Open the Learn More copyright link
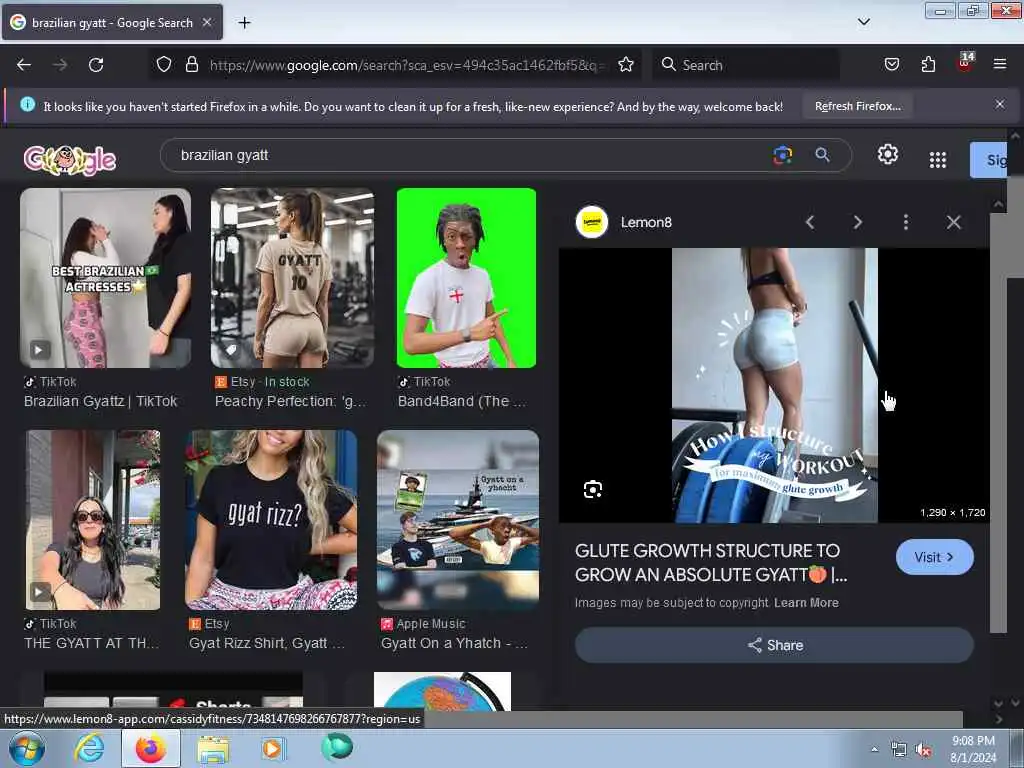Viewport: 1024px width, 768px height. tap(806, 603)
